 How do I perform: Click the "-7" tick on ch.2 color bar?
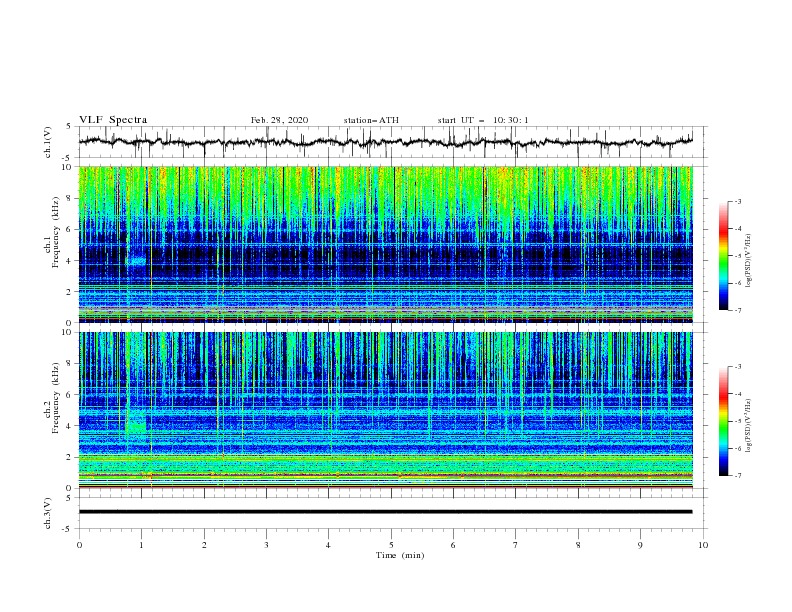(738, 476)
